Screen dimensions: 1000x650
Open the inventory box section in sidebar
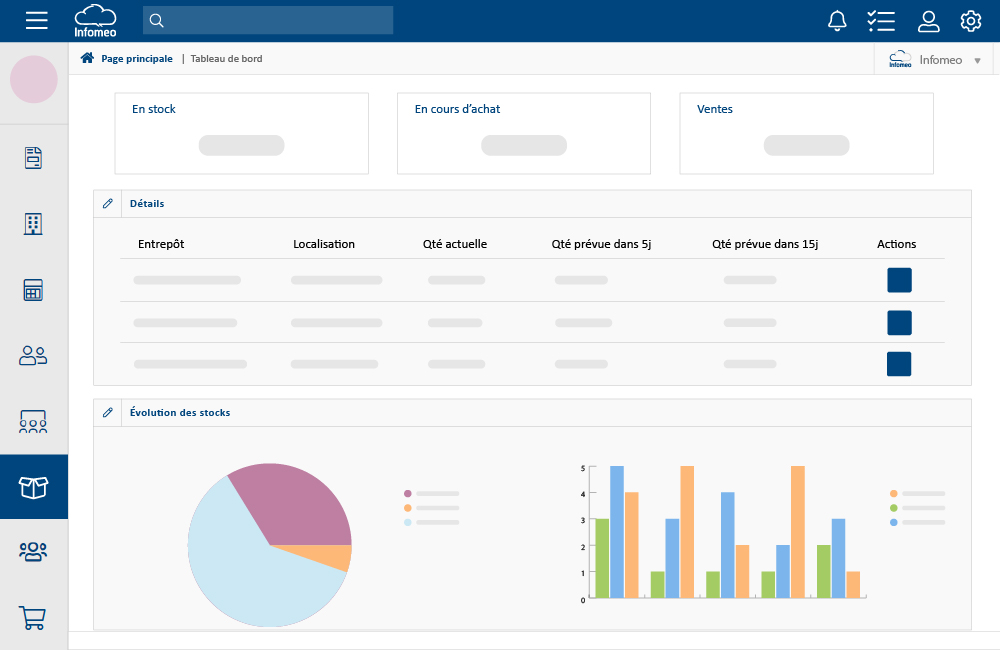click(33, 487)
